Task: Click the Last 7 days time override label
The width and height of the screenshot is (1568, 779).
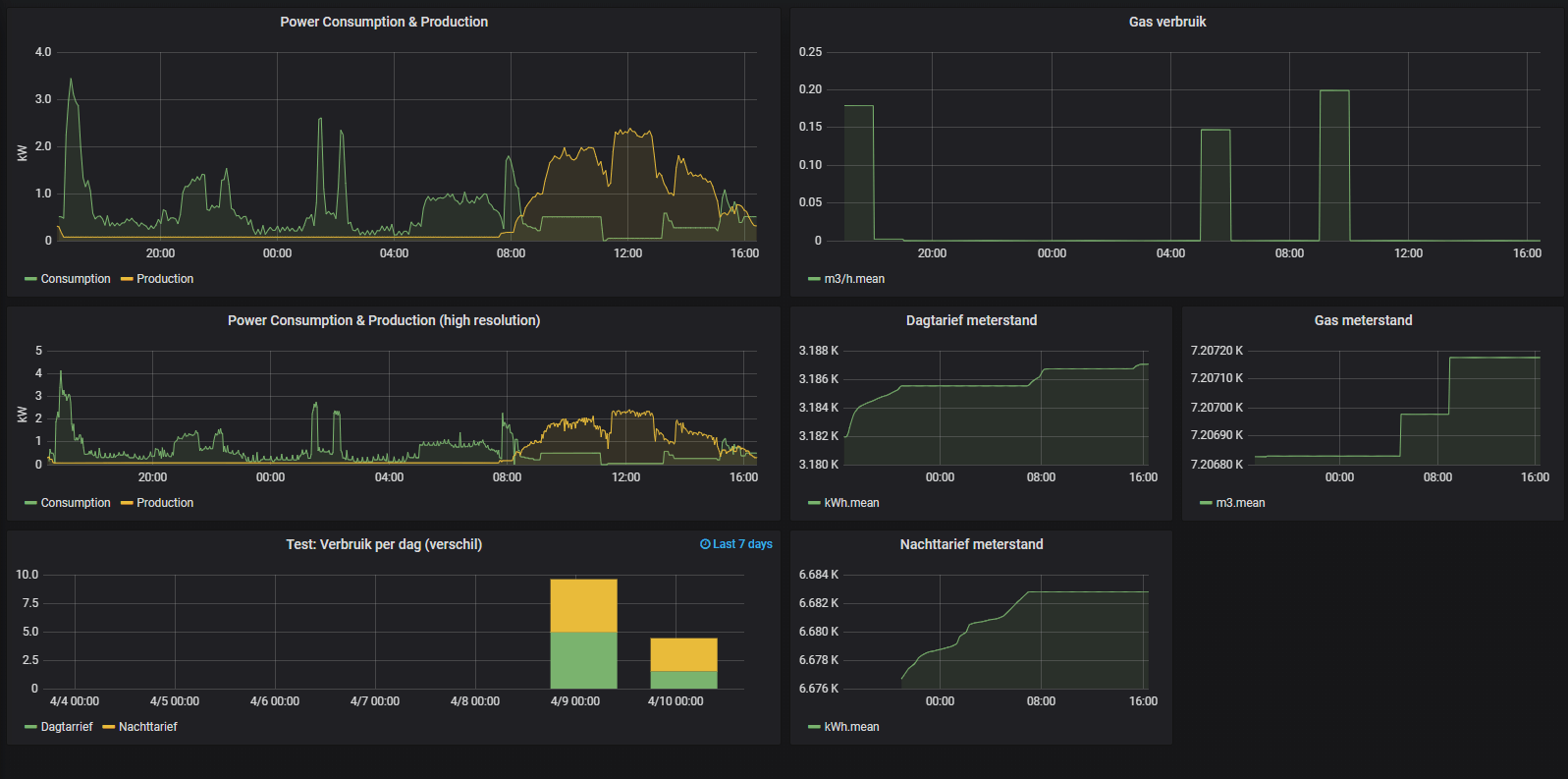Action: point(742,544)
